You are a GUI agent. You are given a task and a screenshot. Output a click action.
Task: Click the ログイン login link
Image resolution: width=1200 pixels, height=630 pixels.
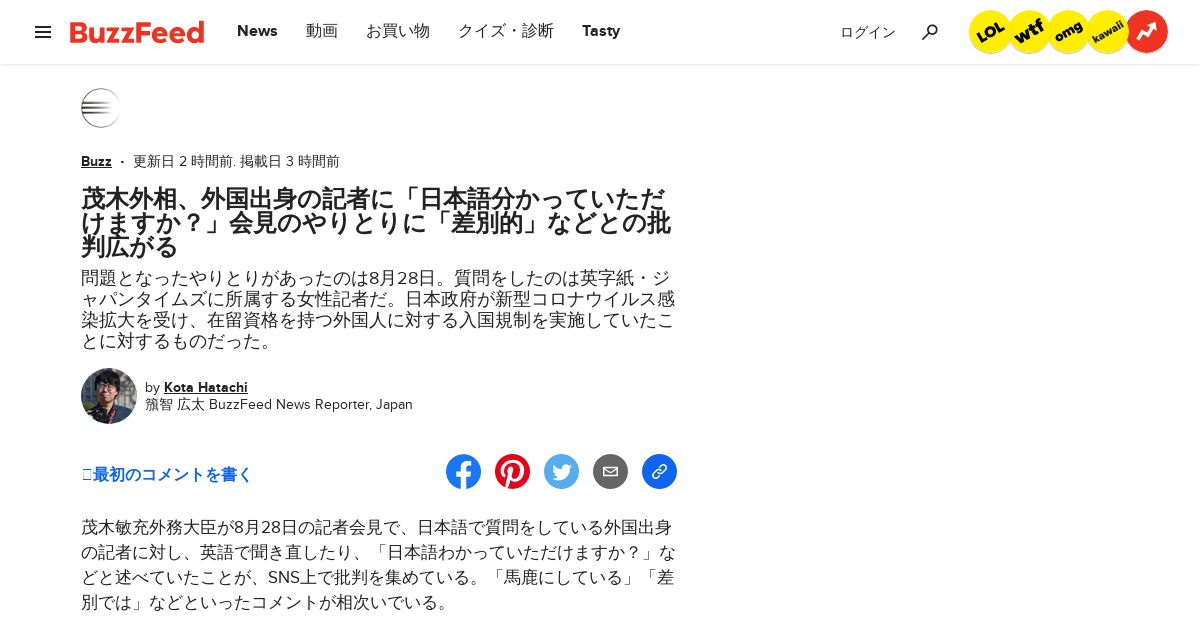pos(868,32)
